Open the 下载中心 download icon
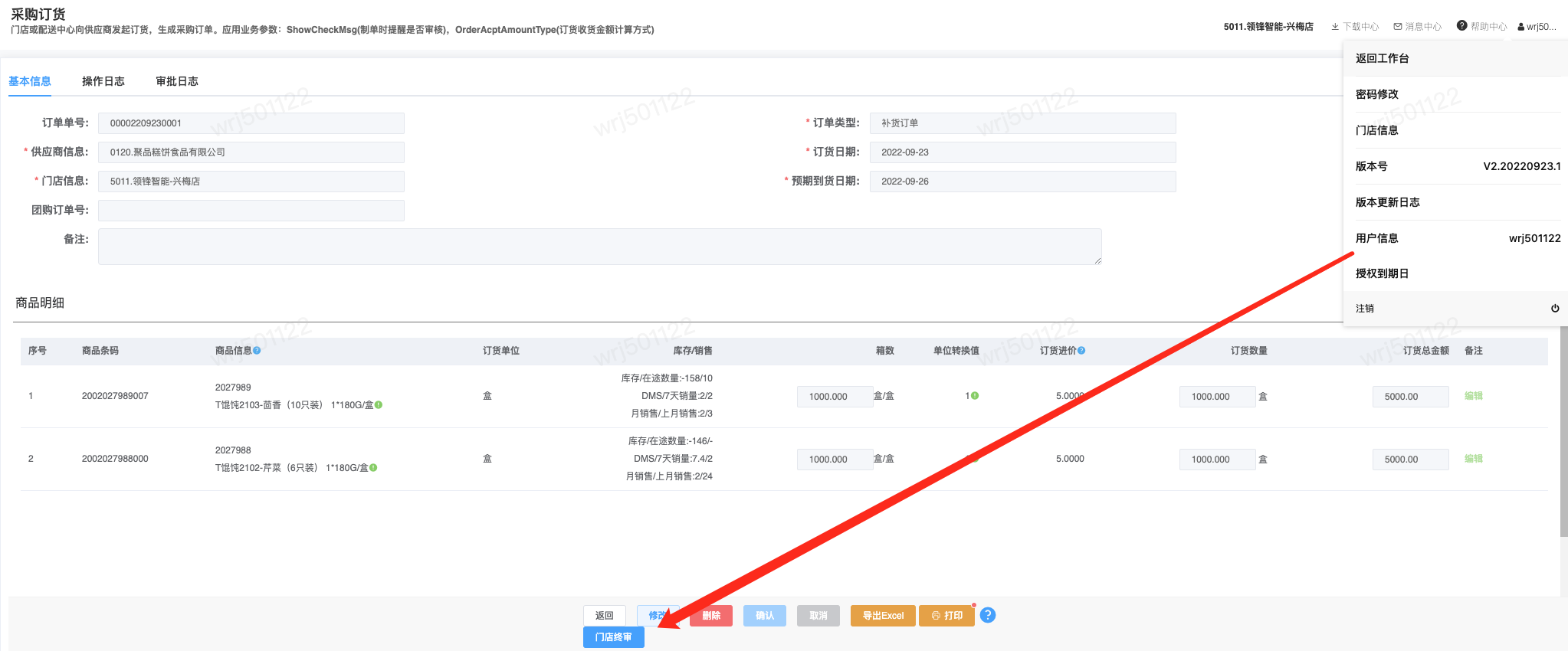Viewport: 1568px width, 651px height. tap(1335, 27)
